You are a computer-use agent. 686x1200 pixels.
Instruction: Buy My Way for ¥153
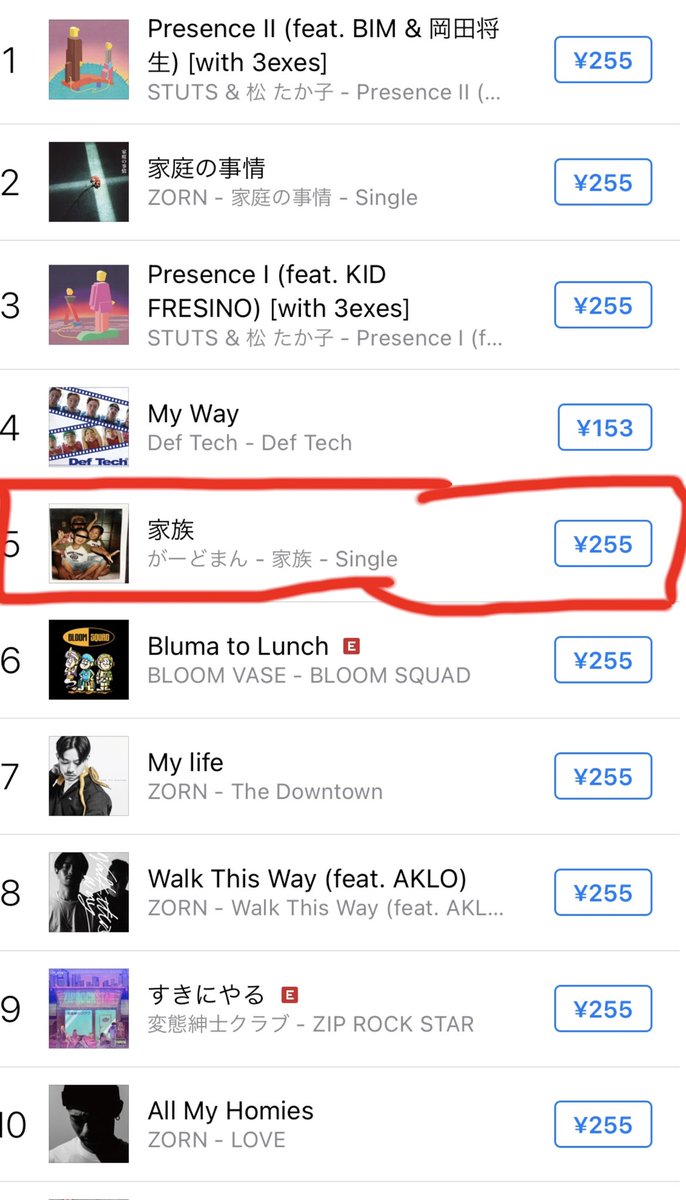coord(605,427)
